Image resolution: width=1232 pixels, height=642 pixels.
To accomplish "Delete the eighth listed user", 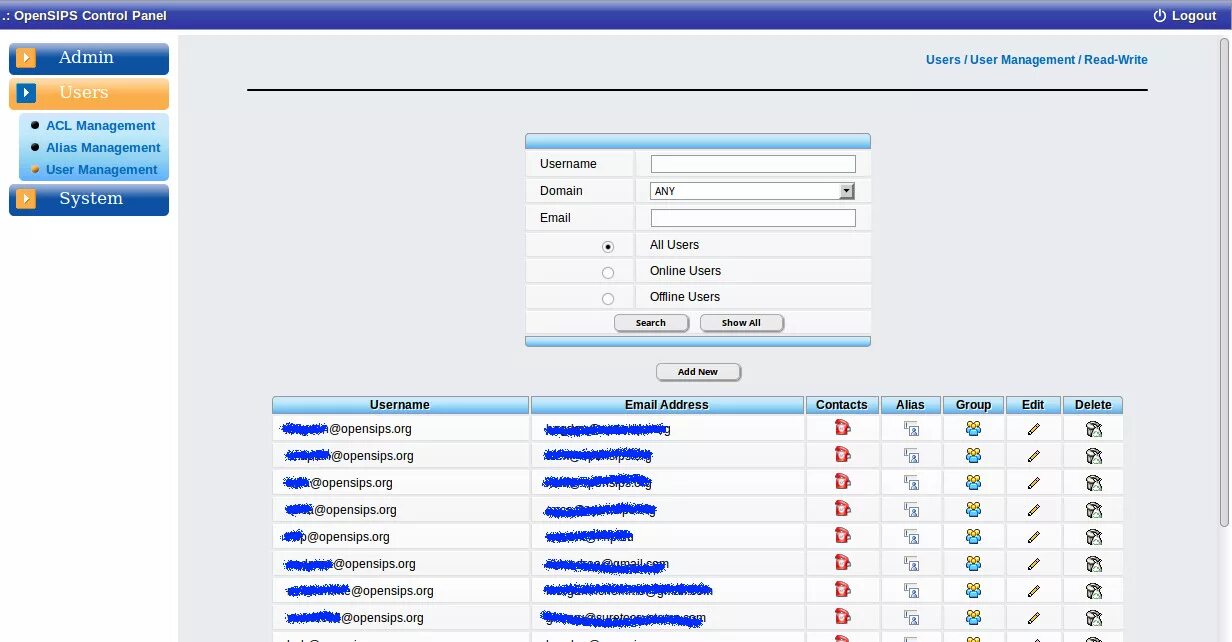I will [x=1094, y=618].
